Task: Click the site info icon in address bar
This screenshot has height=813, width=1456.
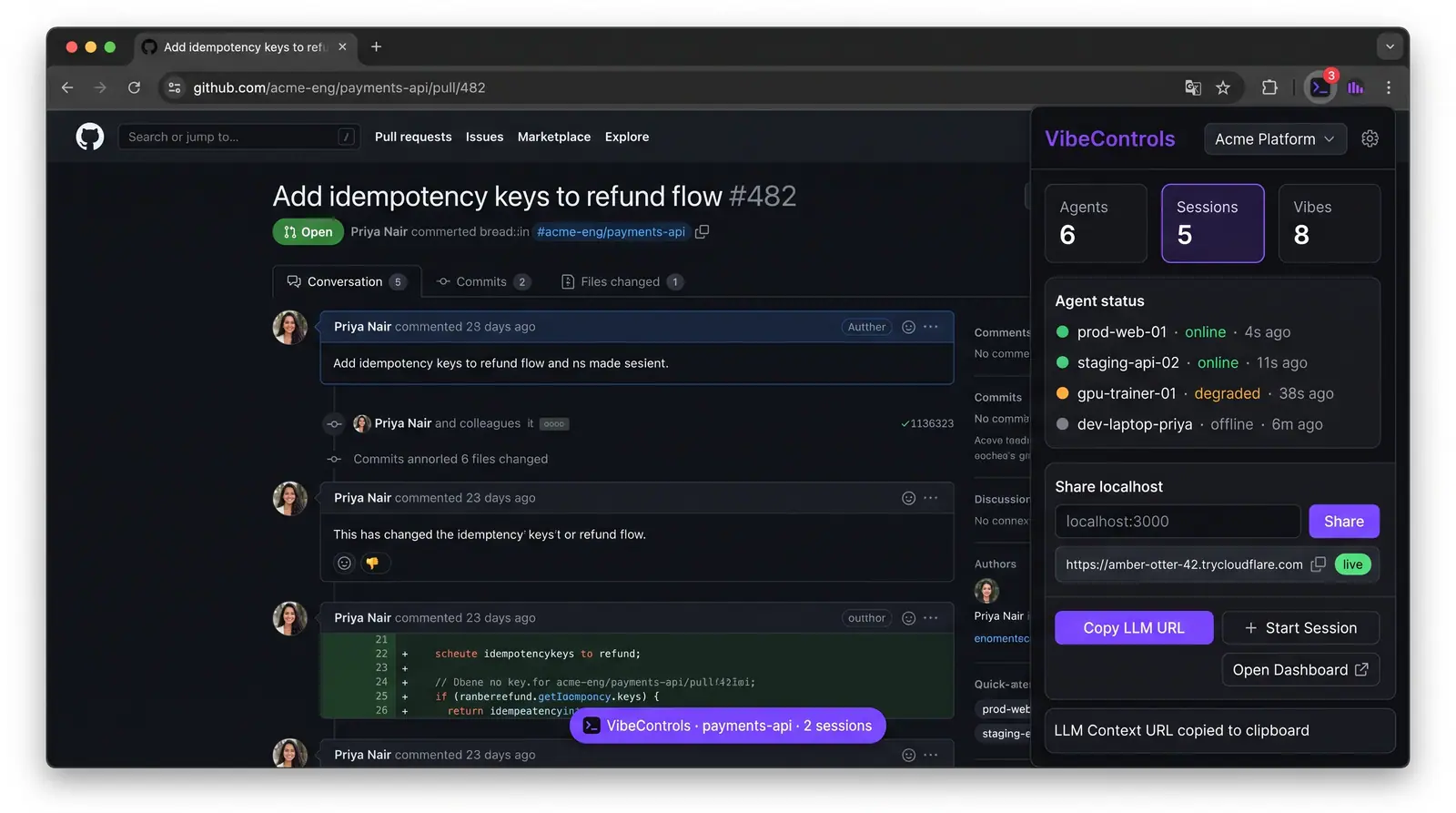Action: pos(175,87)
